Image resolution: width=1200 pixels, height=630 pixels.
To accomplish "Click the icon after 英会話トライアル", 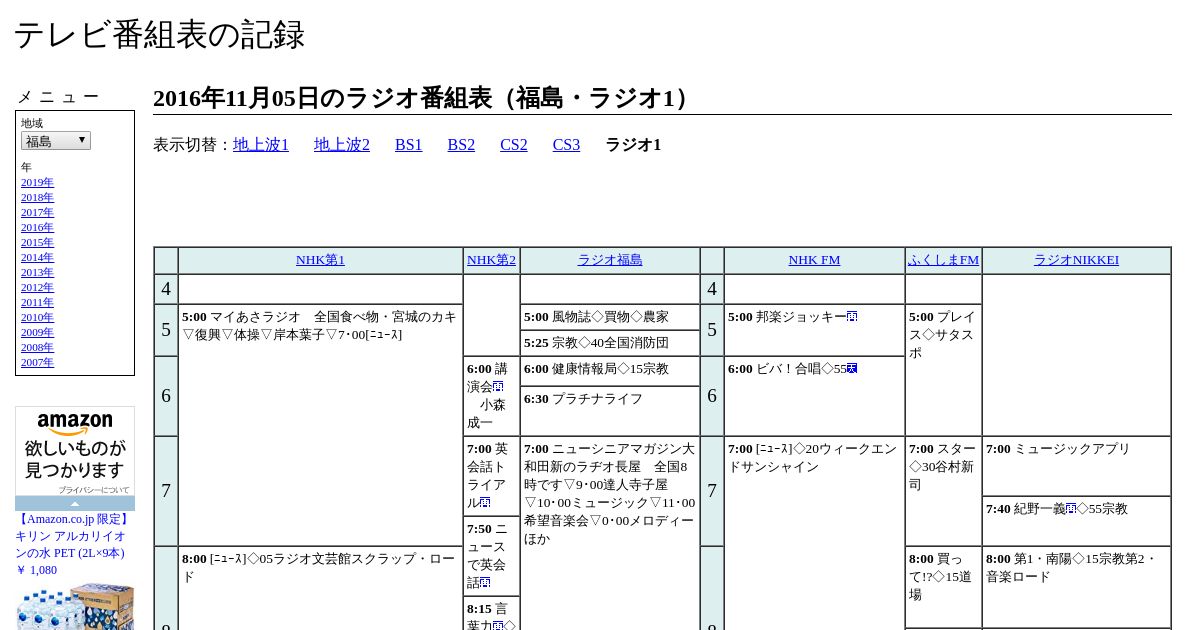I will [485, 503].
